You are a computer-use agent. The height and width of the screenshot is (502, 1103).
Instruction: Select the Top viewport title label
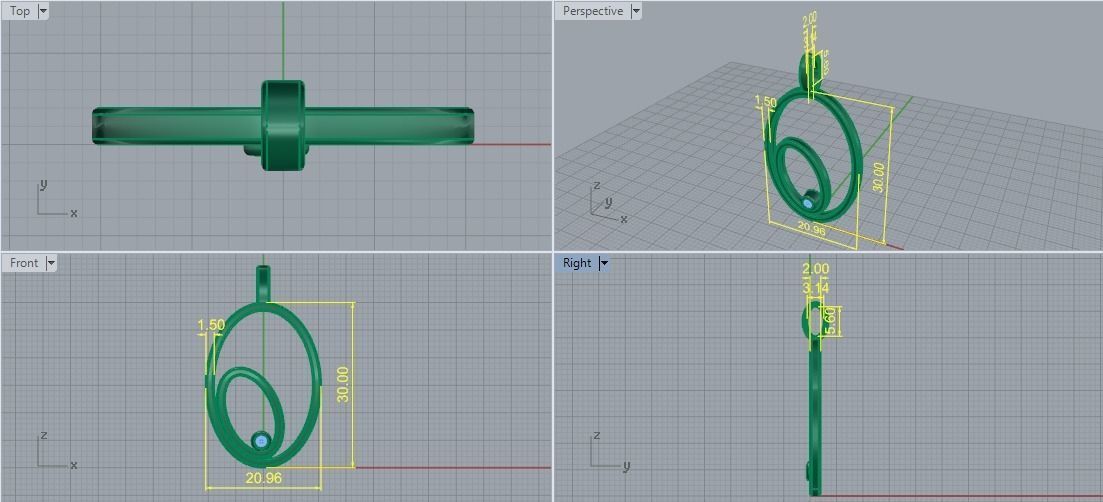click(x=20, y=11)
